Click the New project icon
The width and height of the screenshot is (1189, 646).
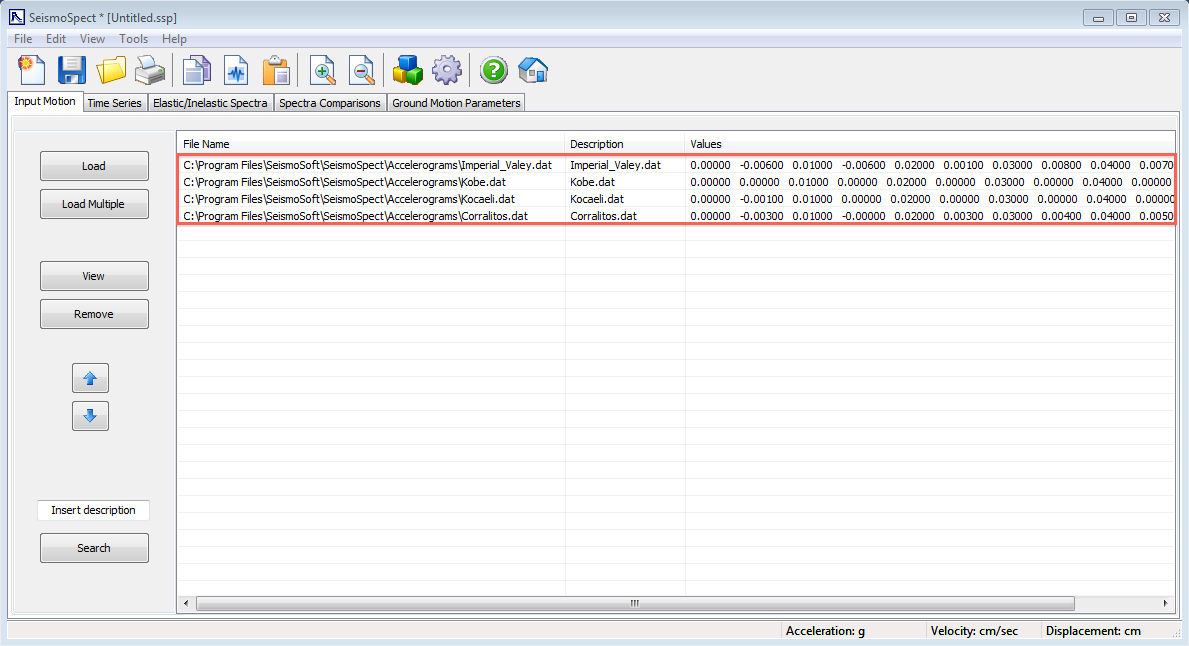pos(33,70)
